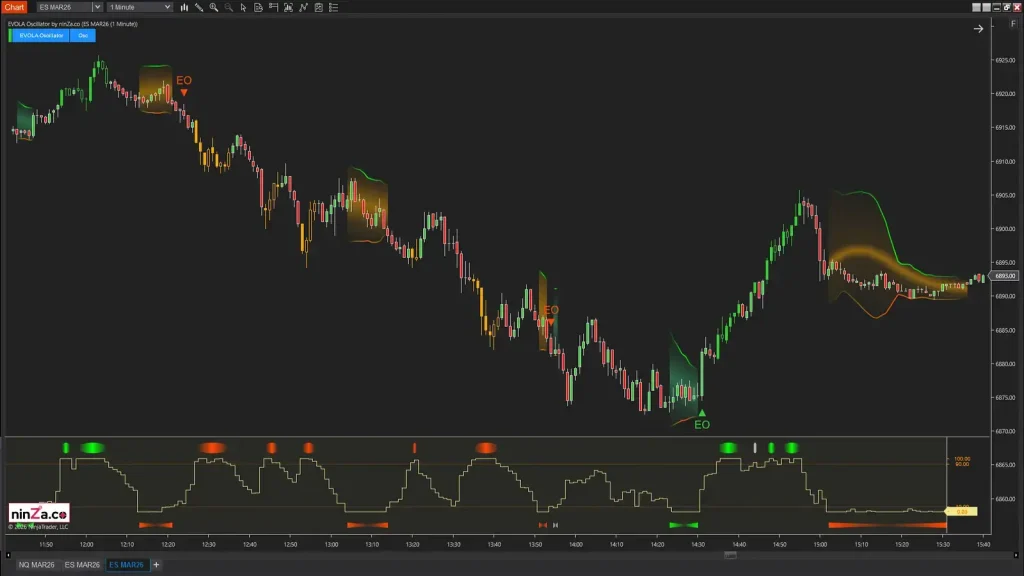
Task: Open the Data Series icon
Action: click(258, 7)
